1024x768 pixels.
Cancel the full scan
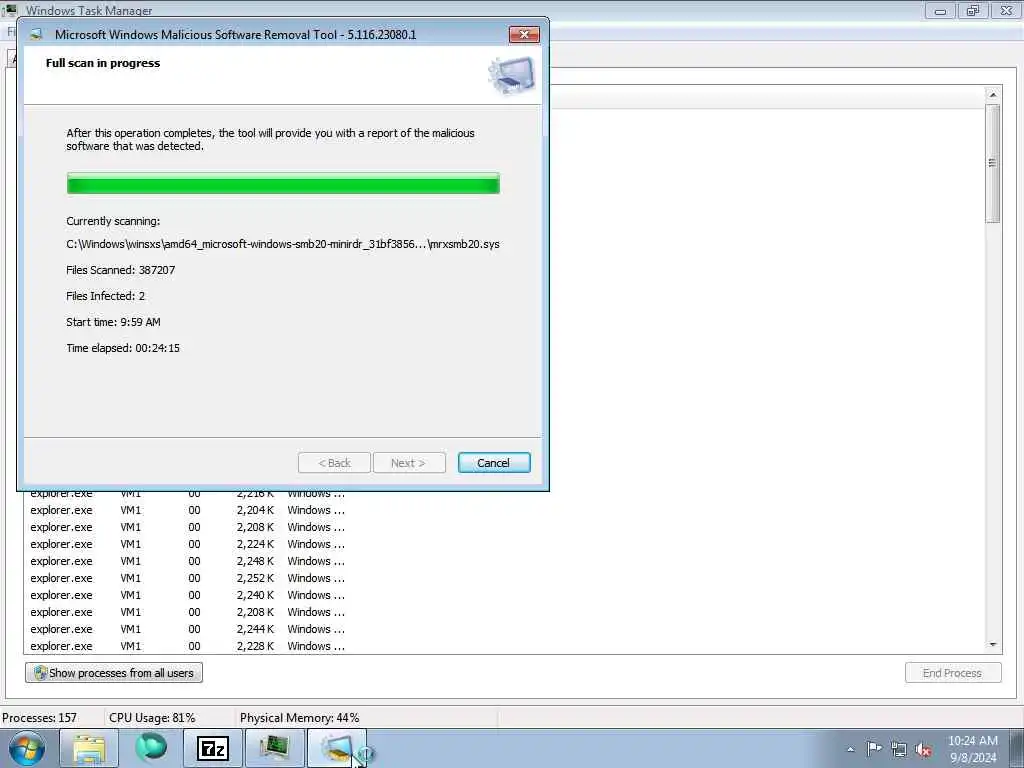[494, 463]
